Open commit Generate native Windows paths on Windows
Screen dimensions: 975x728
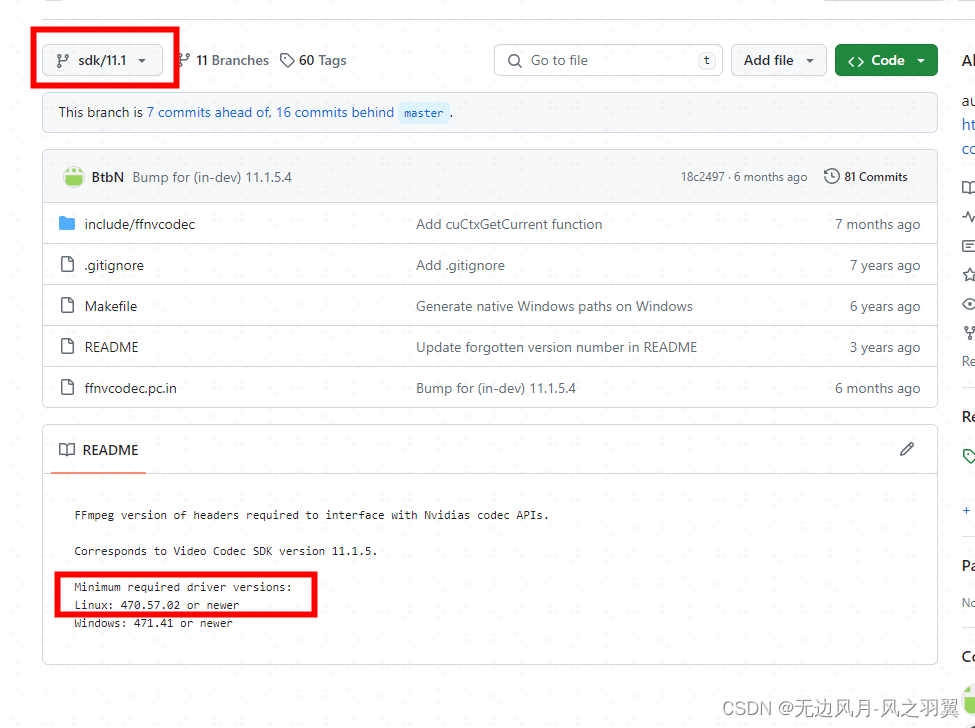coord(554,306)
